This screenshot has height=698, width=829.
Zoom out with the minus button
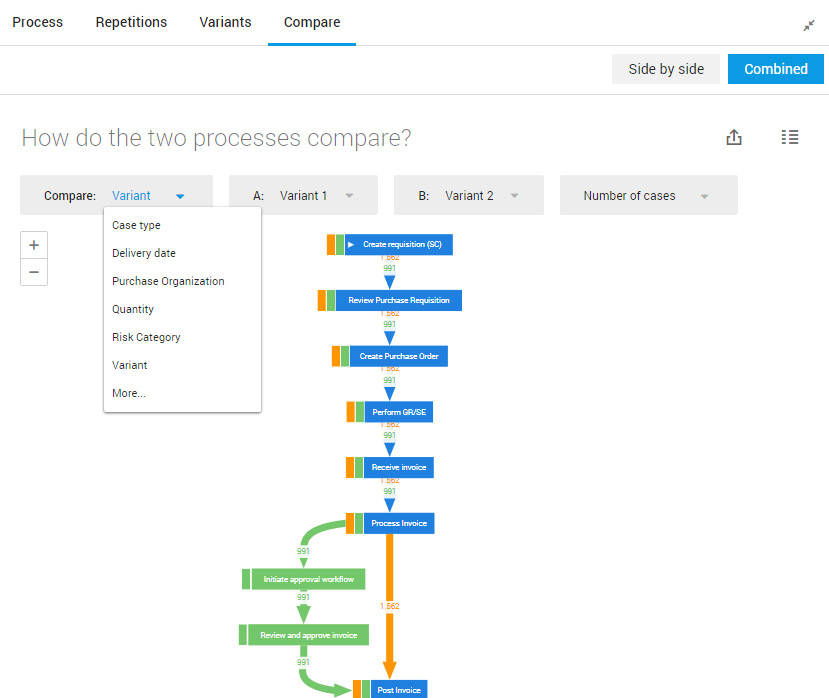(x=34, y=272)
